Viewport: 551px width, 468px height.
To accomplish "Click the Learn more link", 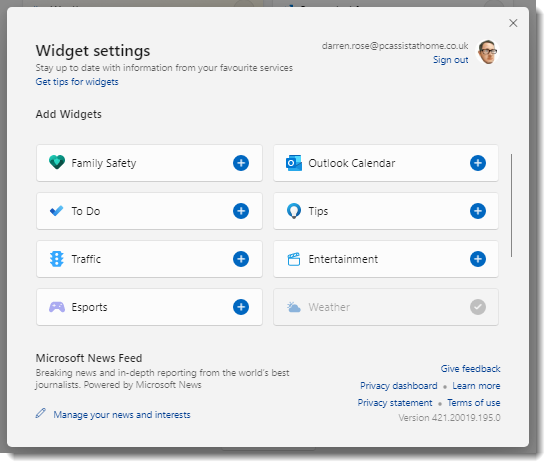I will (476, 386).
